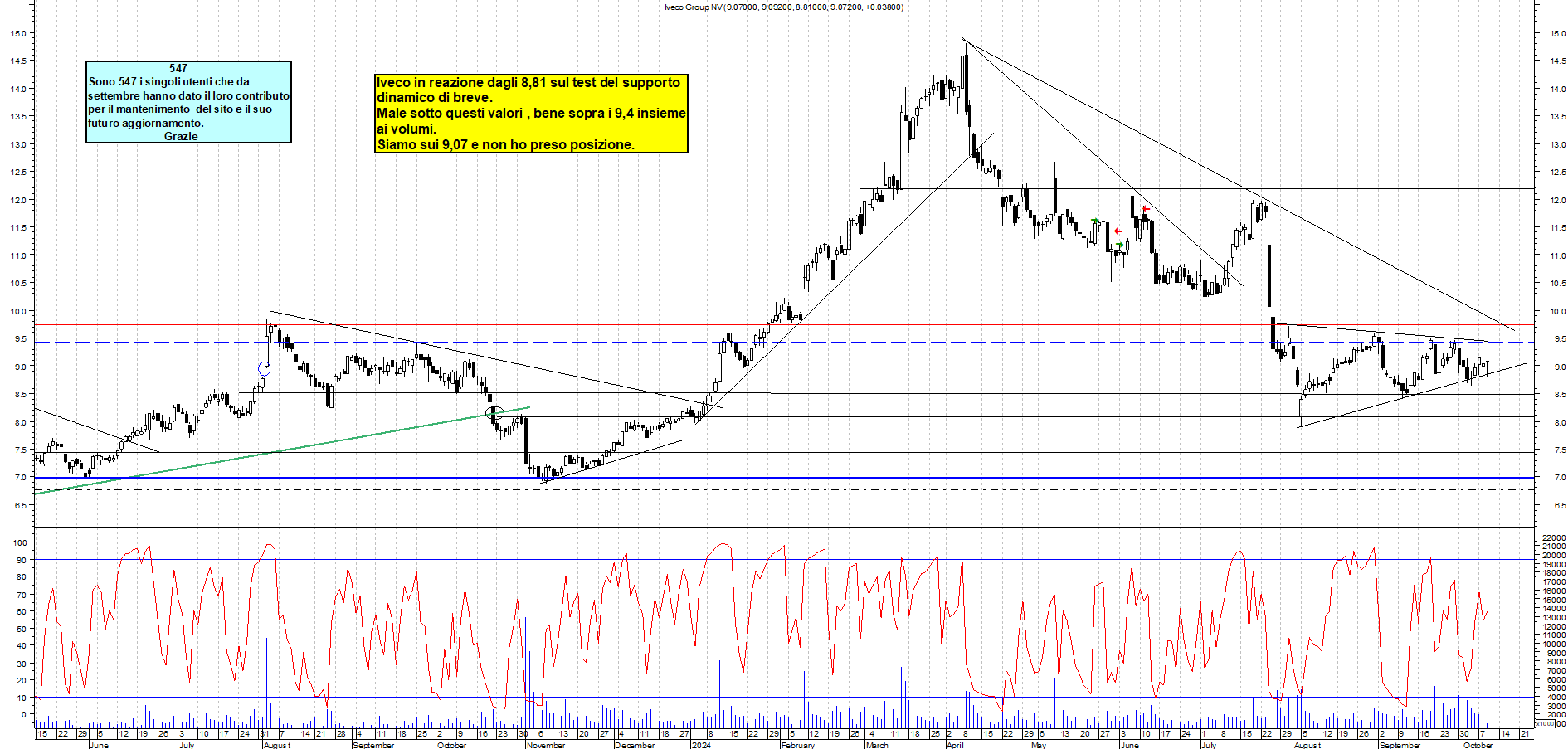
Task: Select 'Iveco in reazione dagli 8,81 sul test del supporto'
Action: click(x=528, y=82)
